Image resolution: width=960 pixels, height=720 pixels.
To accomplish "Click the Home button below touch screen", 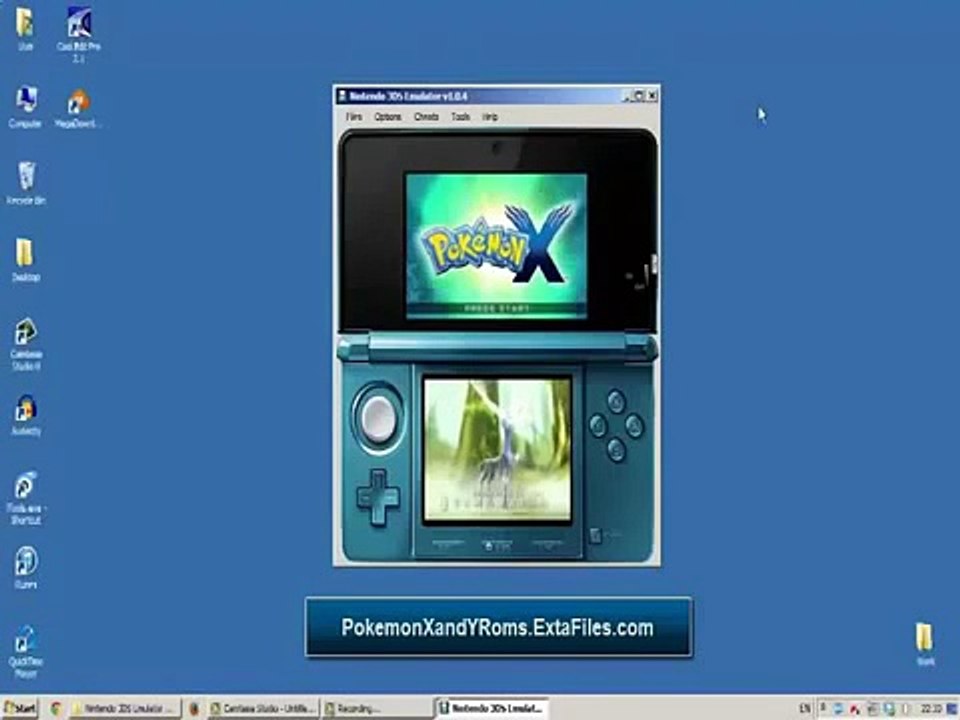I will 497,544.
